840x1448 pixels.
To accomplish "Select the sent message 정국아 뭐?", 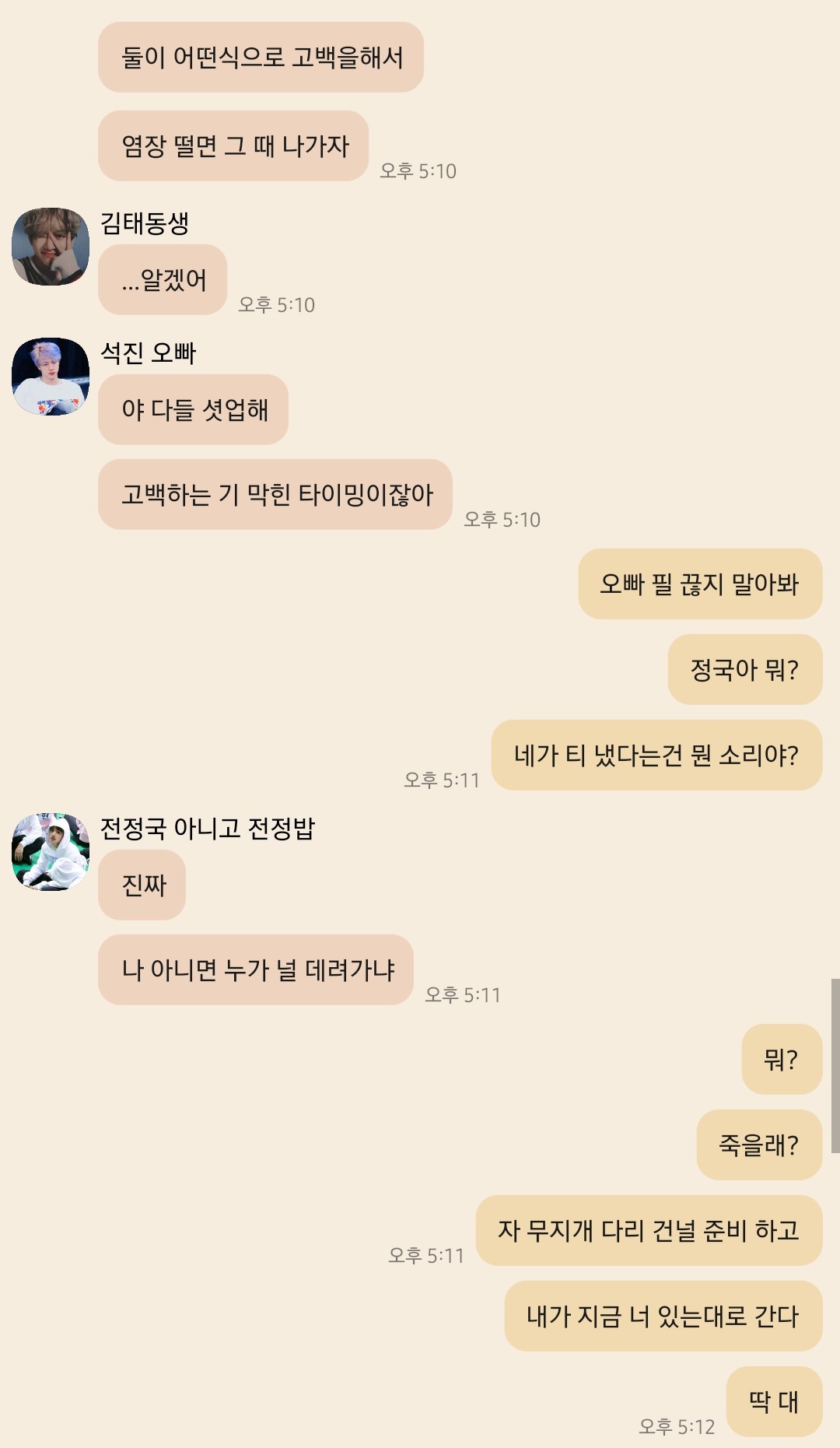I will (745, 669).
